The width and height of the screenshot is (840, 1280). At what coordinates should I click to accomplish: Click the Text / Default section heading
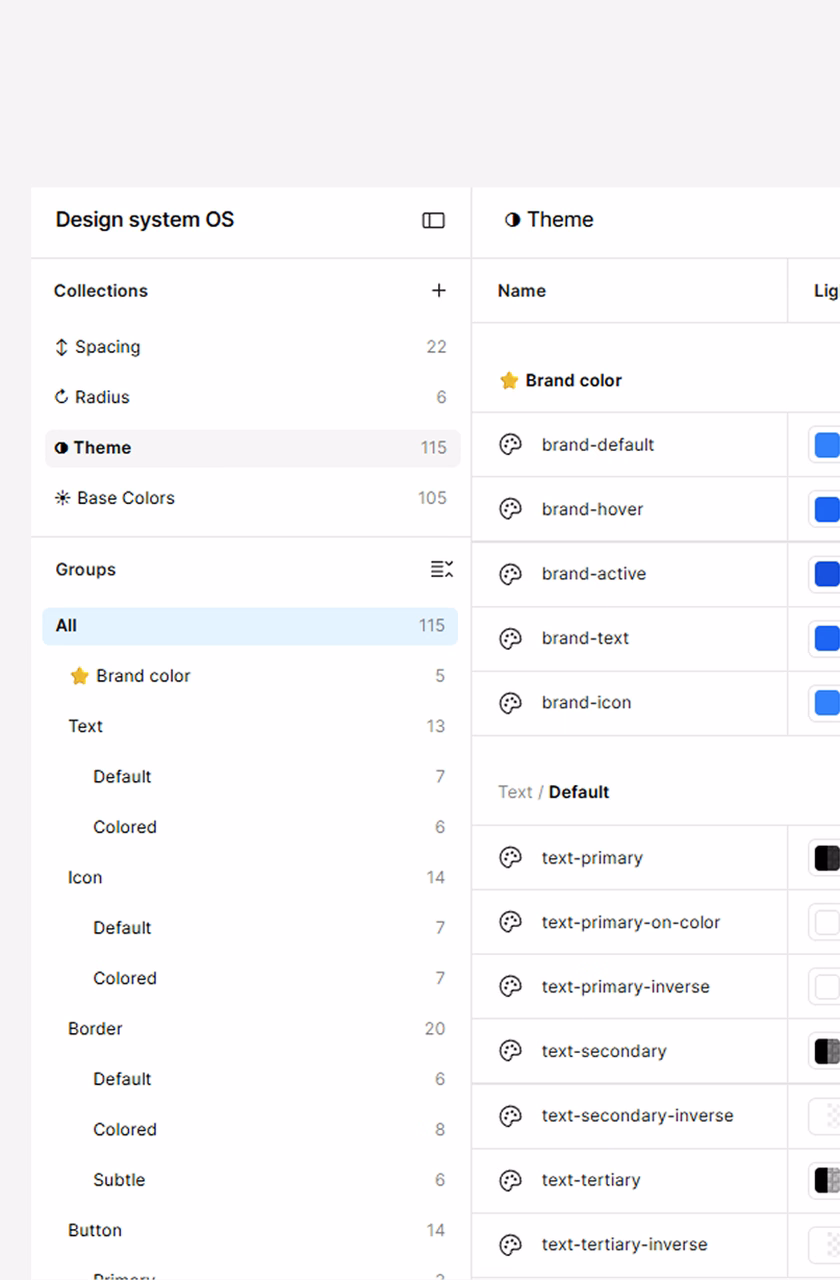[553, 792]
